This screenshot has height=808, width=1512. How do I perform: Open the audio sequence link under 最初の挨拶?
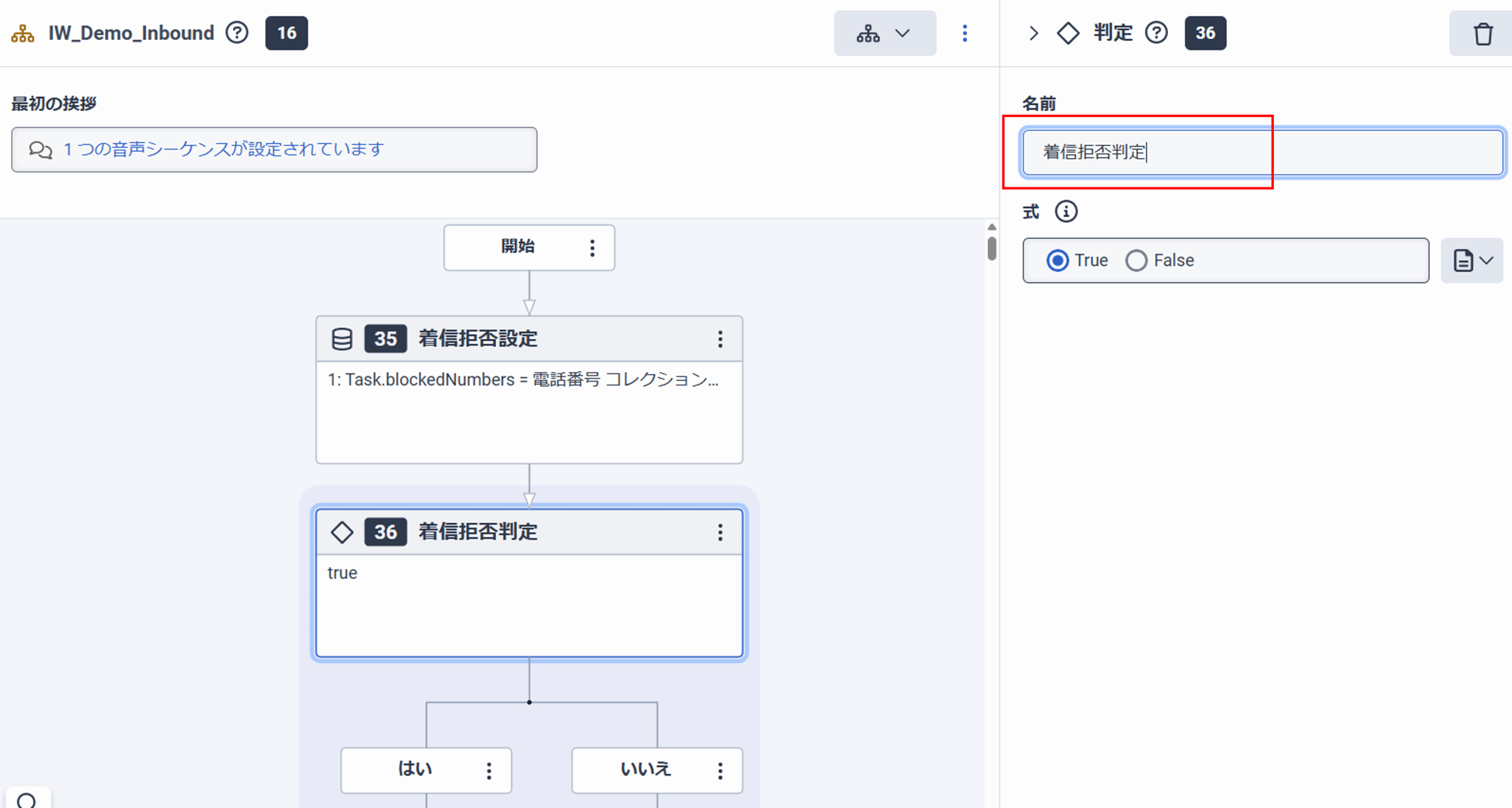tap(224, 150)
